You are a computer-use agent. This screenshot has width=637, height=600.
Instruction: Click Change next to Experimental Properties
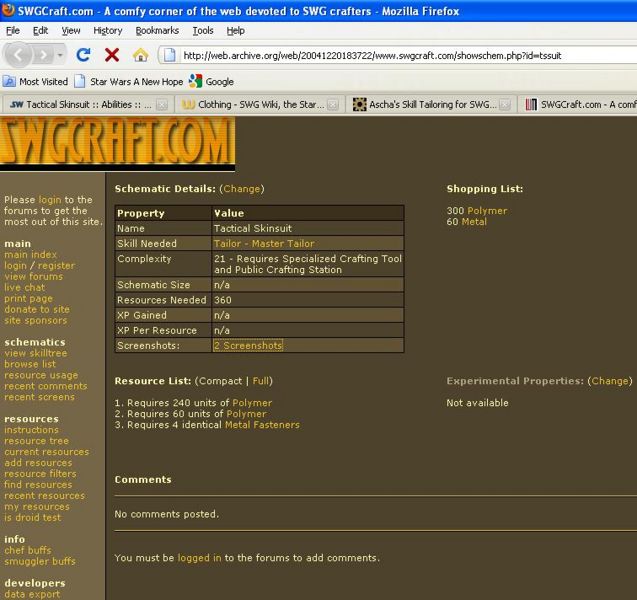609,381
